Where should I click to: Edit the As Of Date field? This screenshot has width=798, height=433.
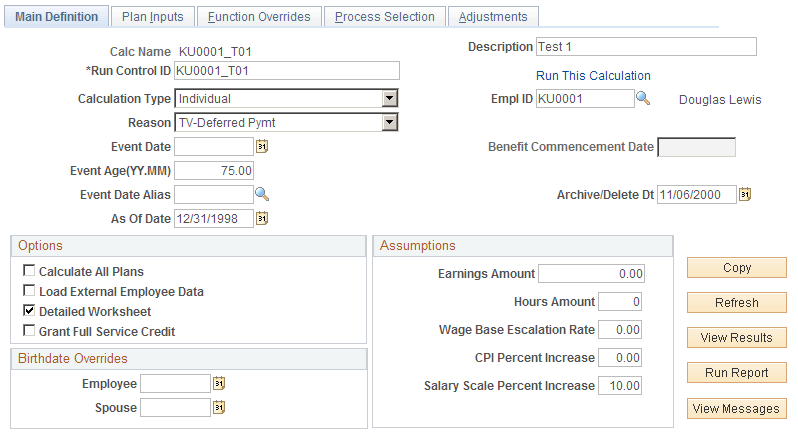(x=214, y=219)
